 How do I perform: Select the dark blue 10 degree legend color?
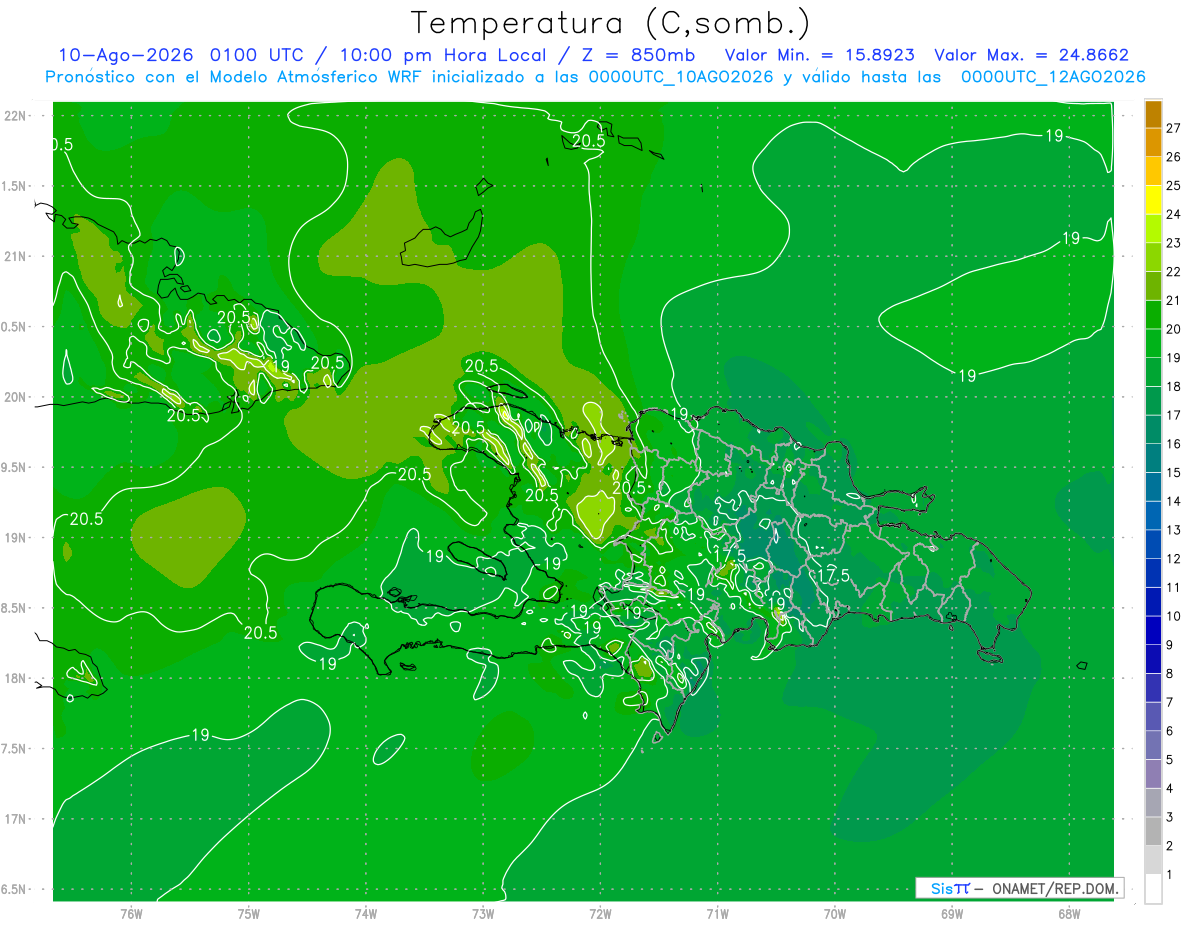[x=1153, y=603]
